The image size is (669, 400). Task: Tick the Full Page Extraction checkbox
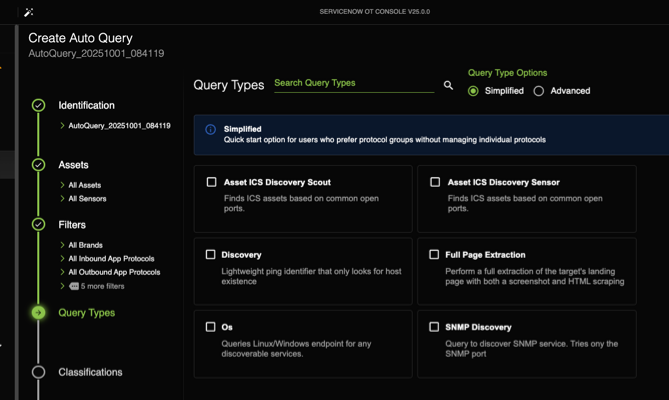pos(434,255)
